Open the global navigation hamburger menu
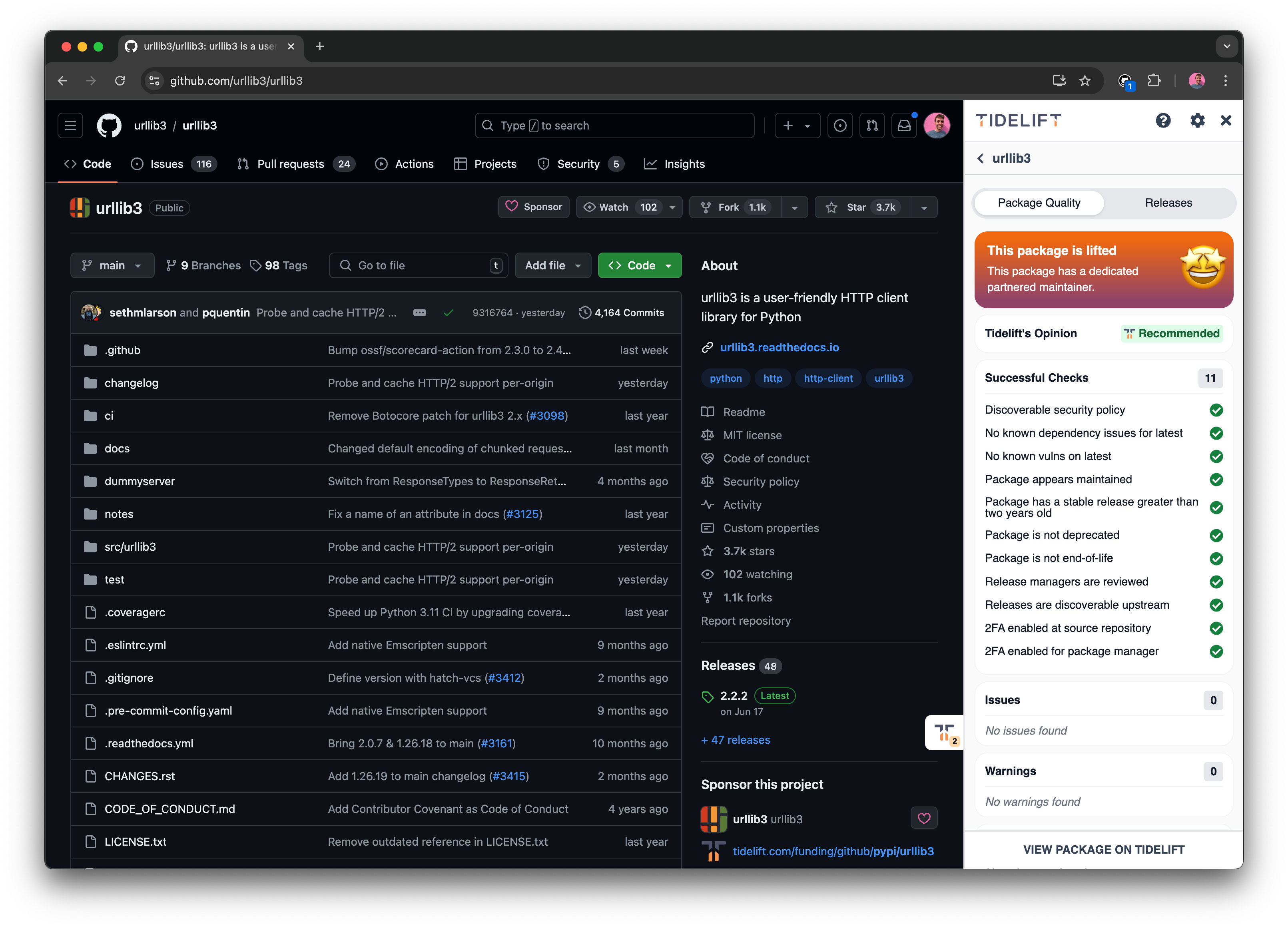 click(x=70, y=125)
